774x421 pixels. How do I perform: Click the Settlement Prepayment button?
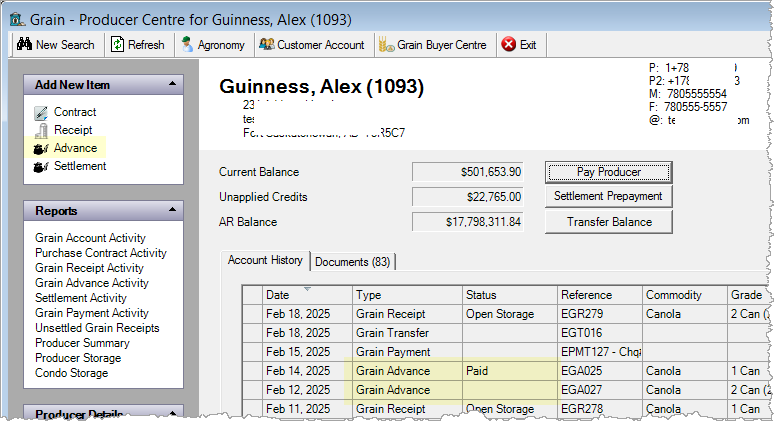tap(609, 196)
